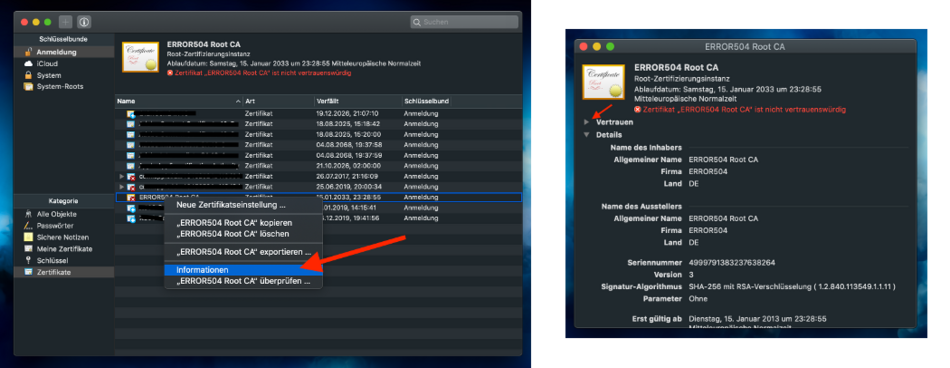Click the expiry date 21.10.2026, 02:00:00
This screenshot has width=950, height=368.
click(347, 166)
